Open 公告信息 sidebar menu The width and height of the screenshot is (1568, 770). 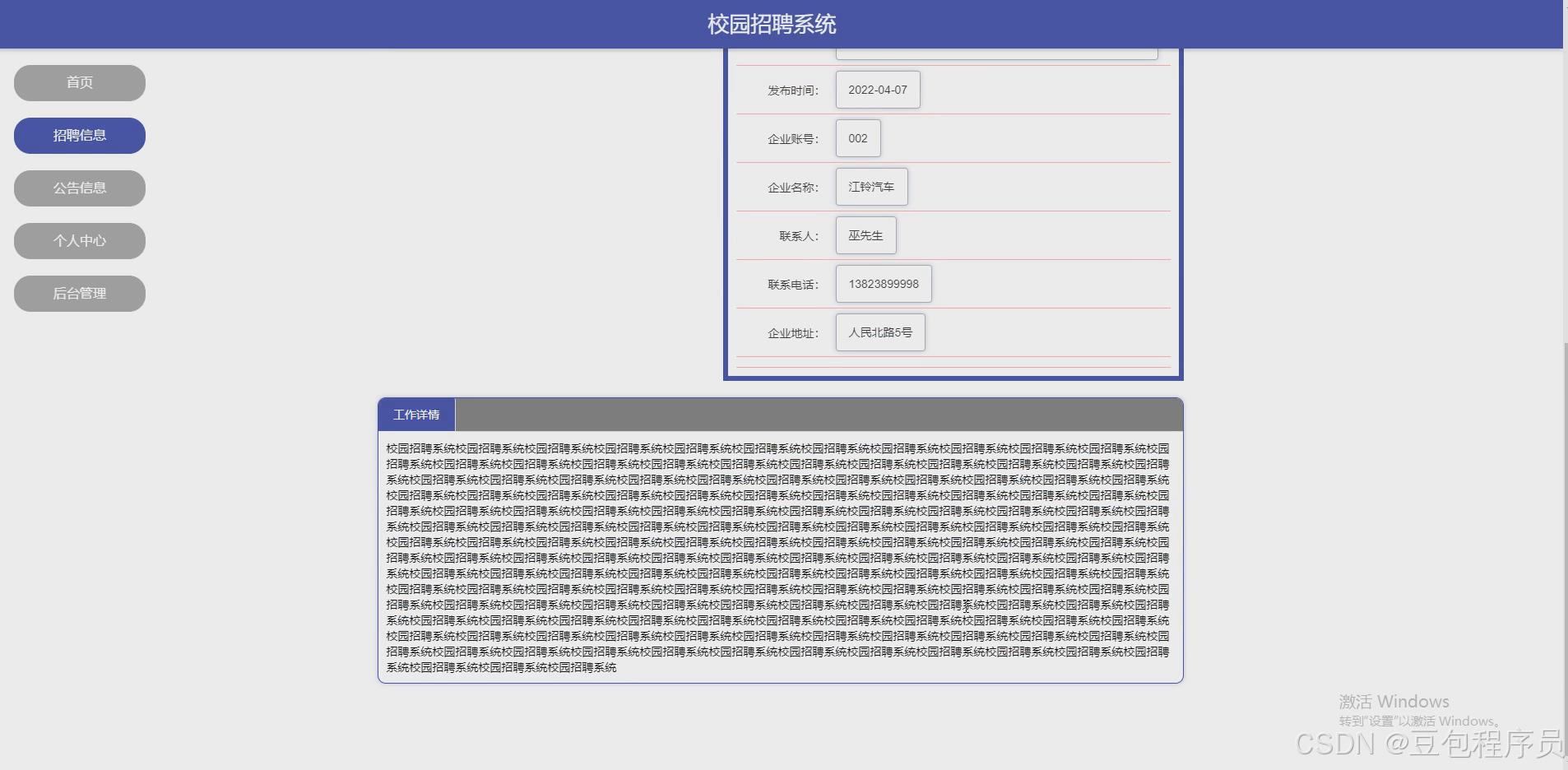click(x=80, y=188)
